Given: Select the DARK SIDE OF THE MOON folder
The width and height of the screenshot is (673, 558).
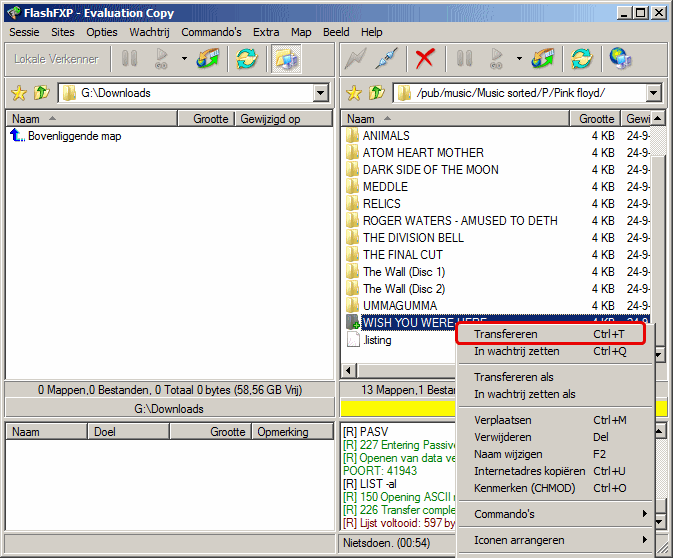Looking at the screenshot, I should [430, 170].
